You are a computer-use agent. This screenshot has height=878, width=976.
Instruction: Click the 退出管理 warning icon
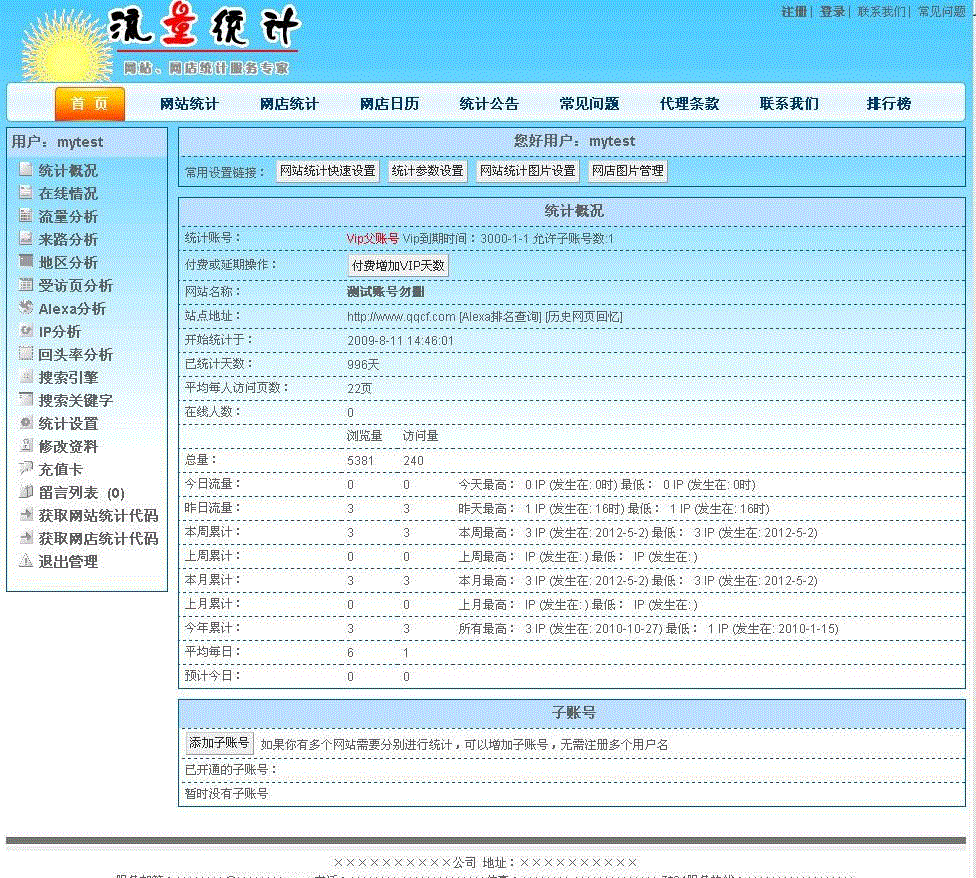pos(26,561)
